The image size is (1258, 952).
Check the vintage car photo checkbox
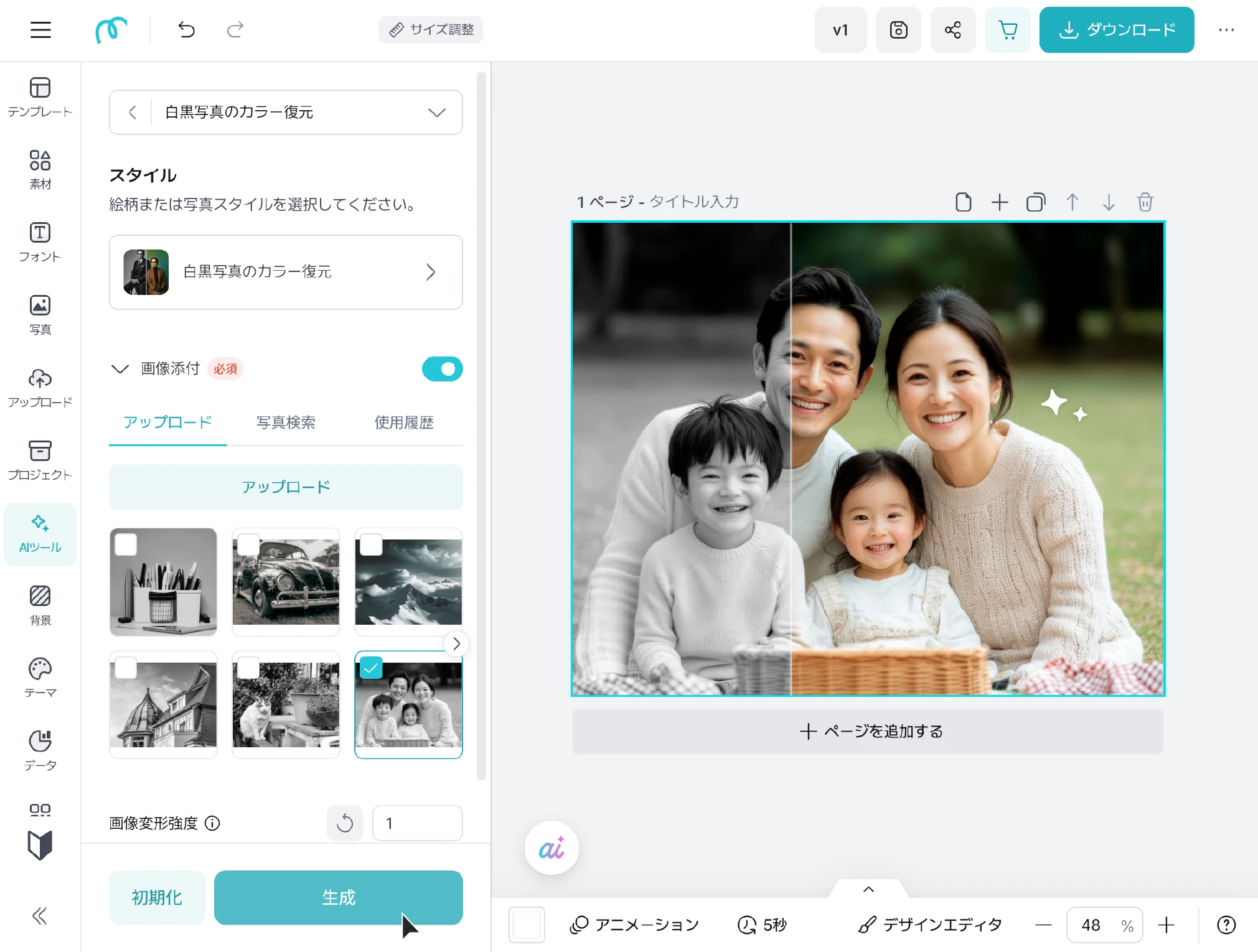tap(248, 544)
